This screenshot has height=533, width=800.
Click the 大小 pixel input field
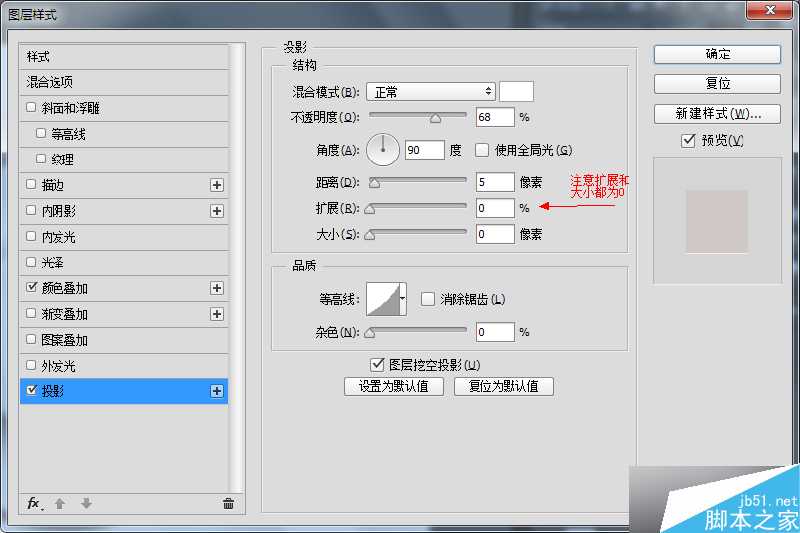pyautogui.click(x=495, y=234)
